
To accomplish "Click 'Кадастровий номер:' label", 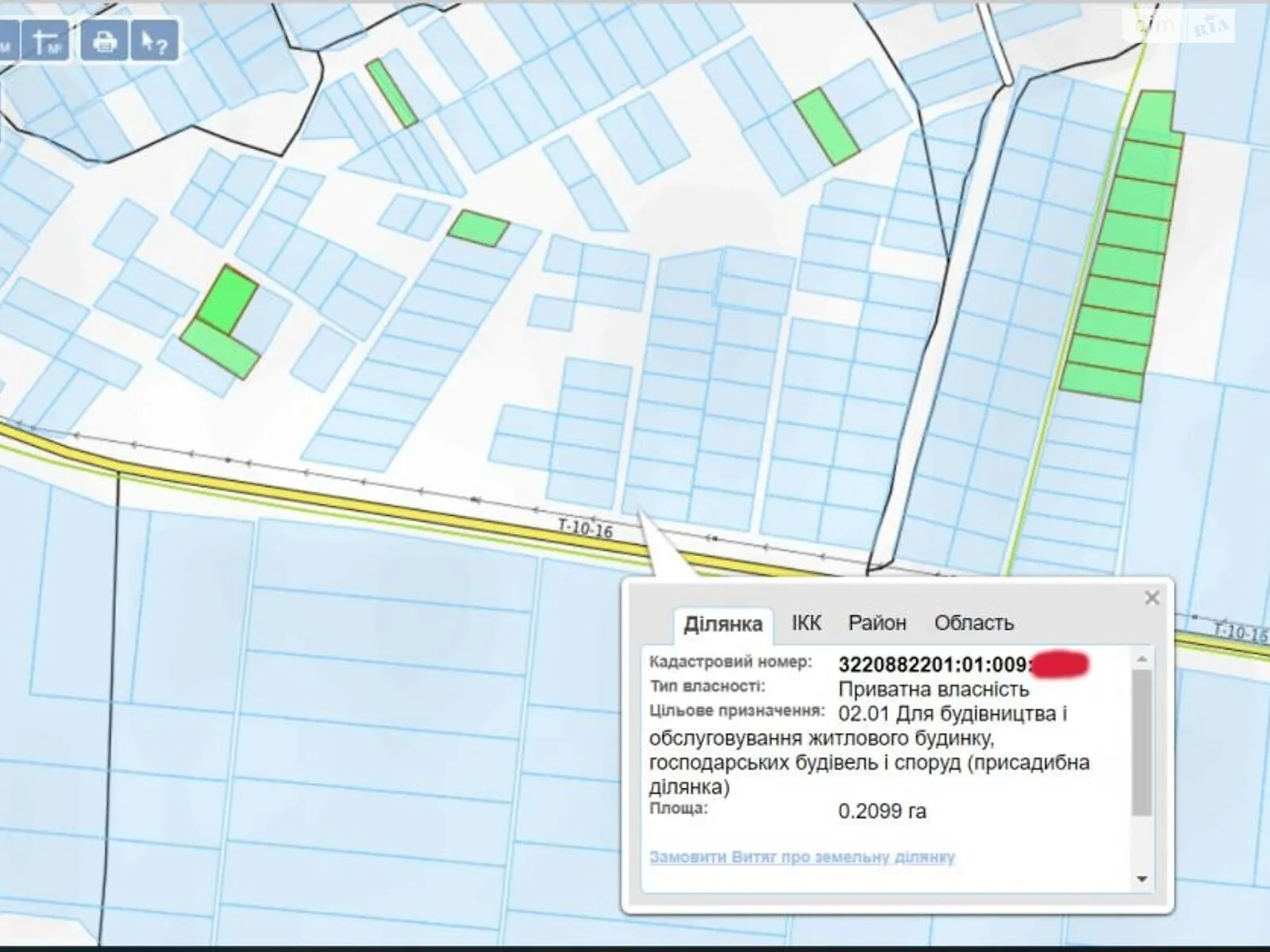I will point(730,662).
